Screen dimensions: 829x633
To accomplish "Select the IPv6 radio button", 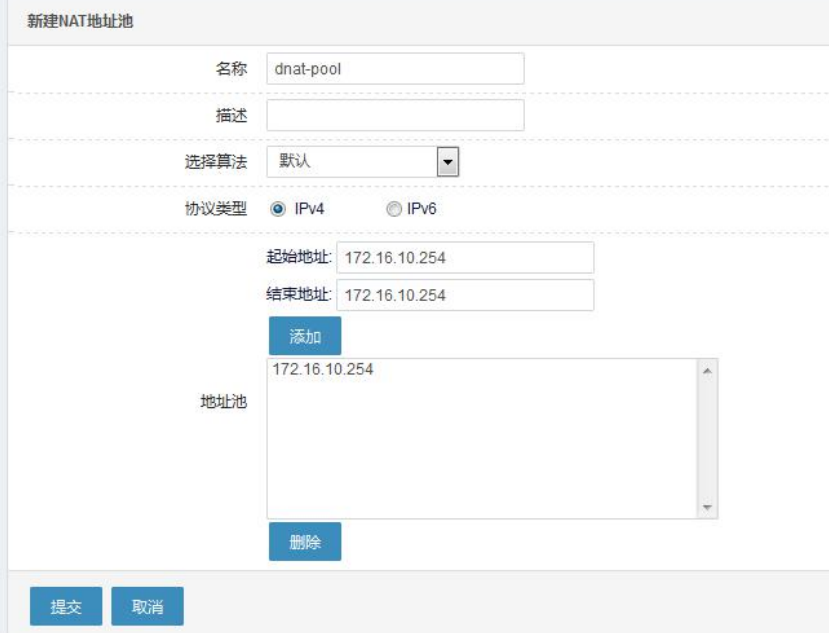I will [x=393, y=209].
